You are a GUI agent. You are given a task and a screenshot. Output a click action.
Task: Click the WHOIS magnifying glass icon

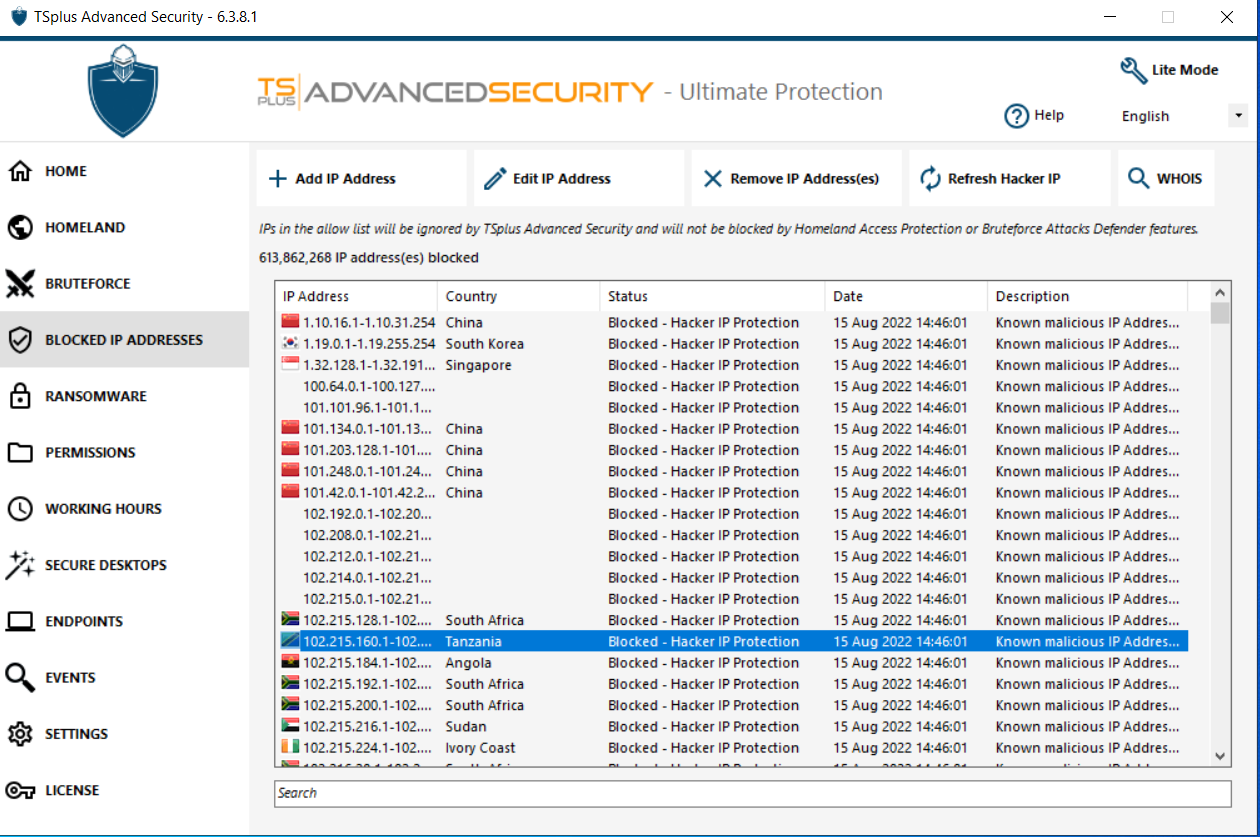tap(1138, 179)
